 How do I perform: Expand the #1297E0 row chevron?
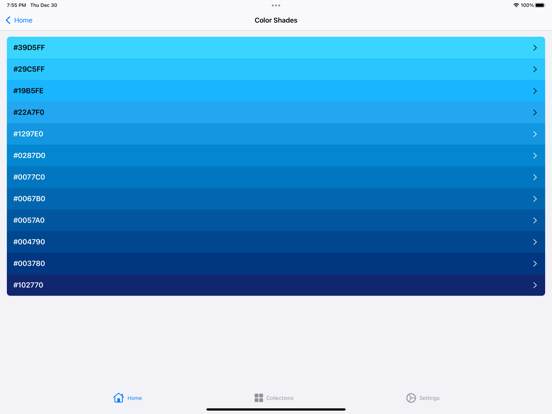(x=535, y=134)
